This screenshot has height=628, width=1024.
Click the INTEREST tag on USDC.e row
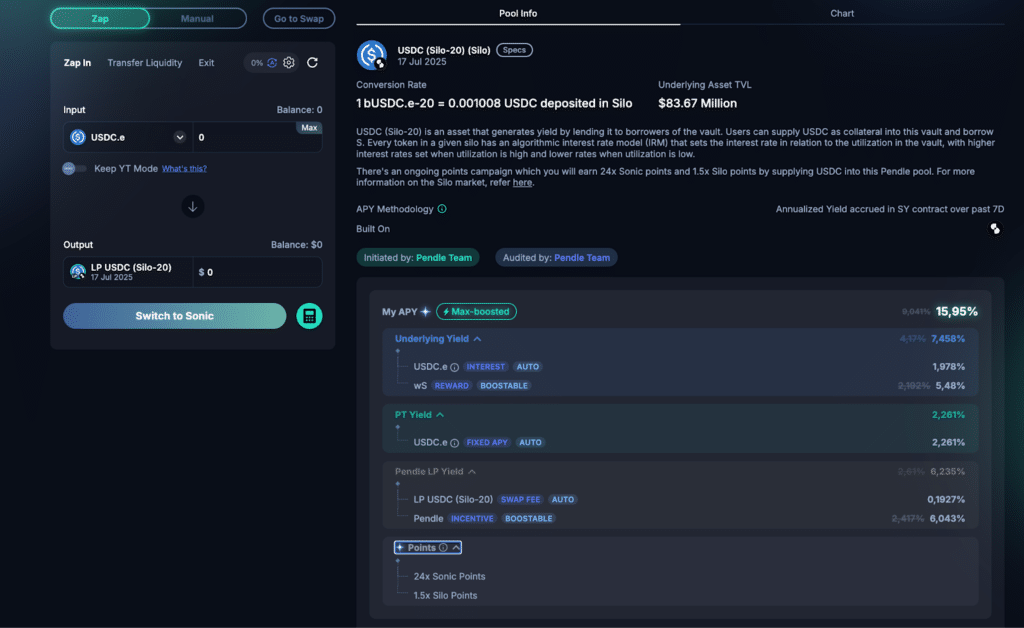[x=485, y=367]
